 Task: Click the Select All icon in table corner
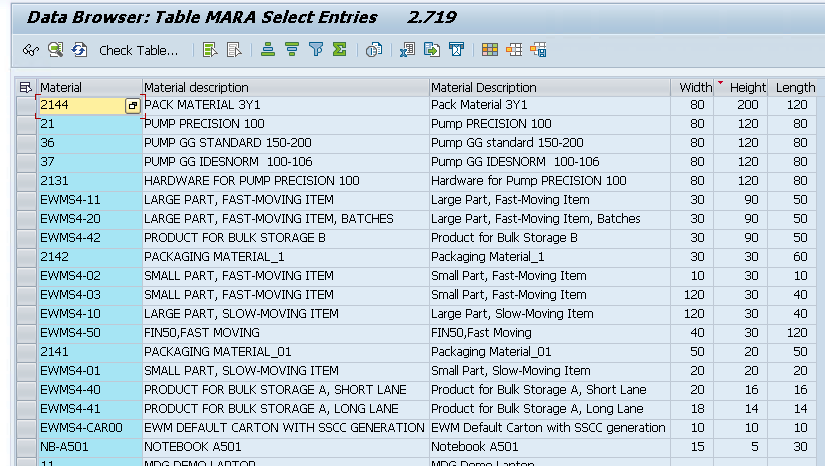26,88
